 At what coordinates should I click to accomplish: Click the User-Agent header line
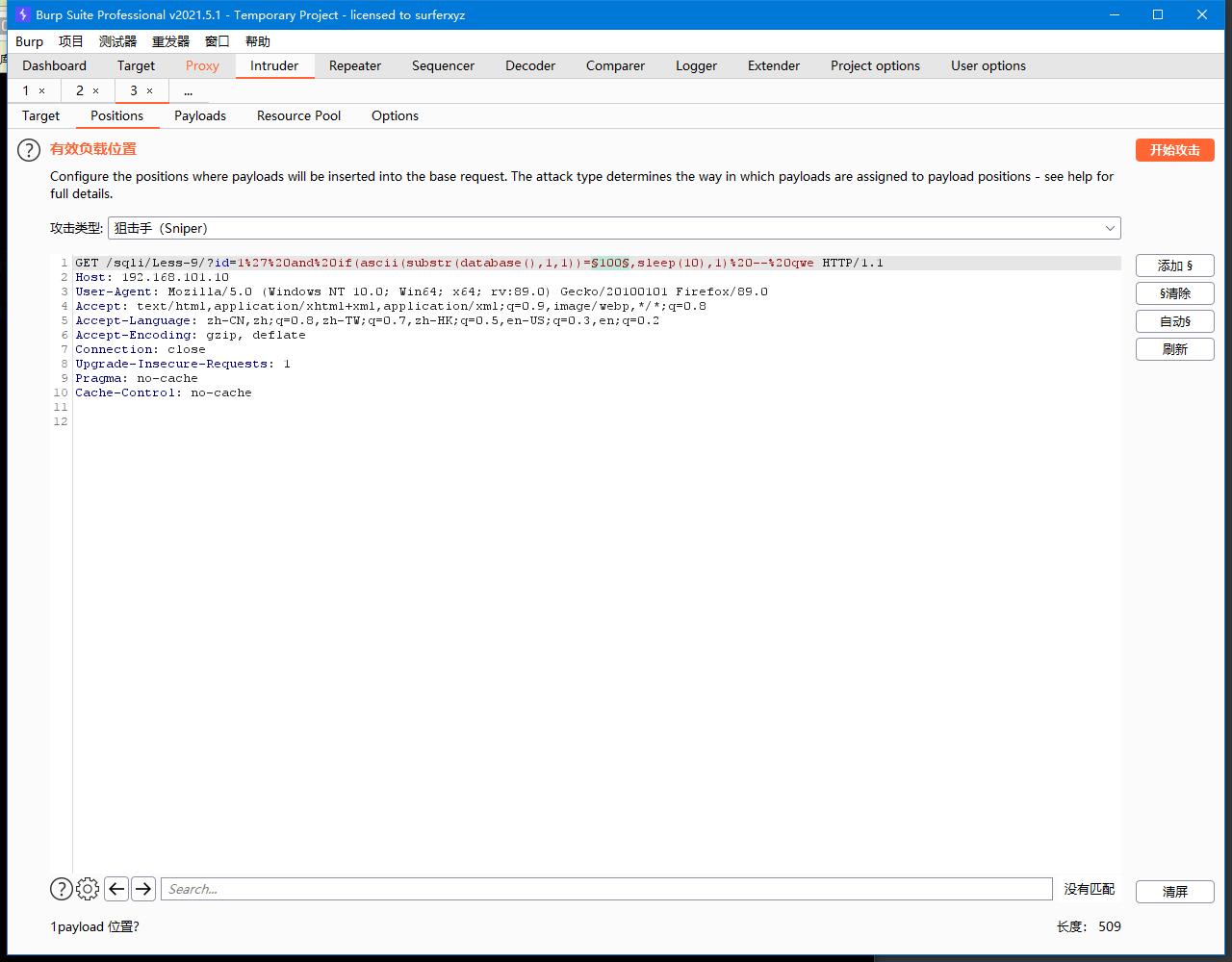coord(422,291)
